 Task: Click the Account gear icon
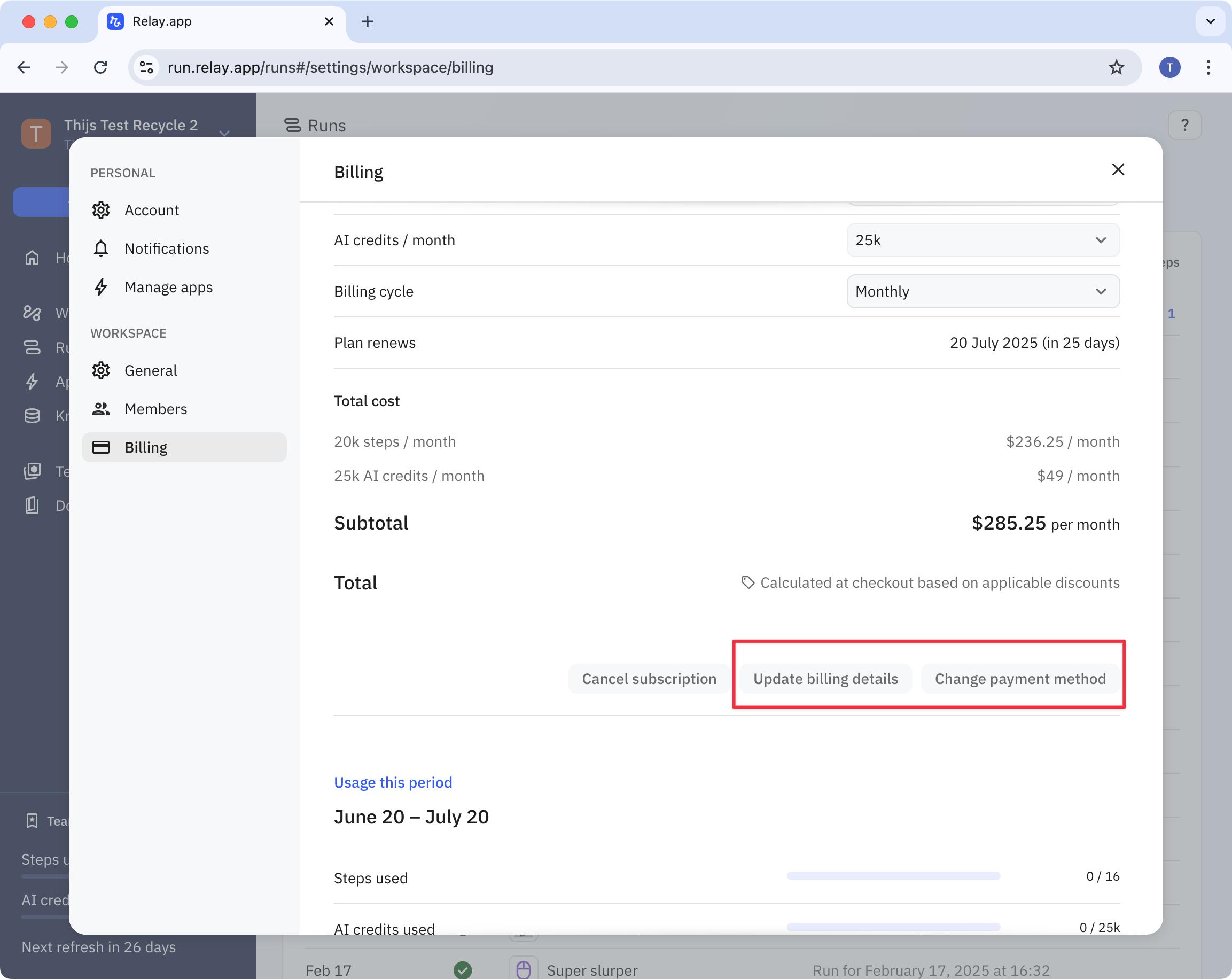tap(101, 211)
